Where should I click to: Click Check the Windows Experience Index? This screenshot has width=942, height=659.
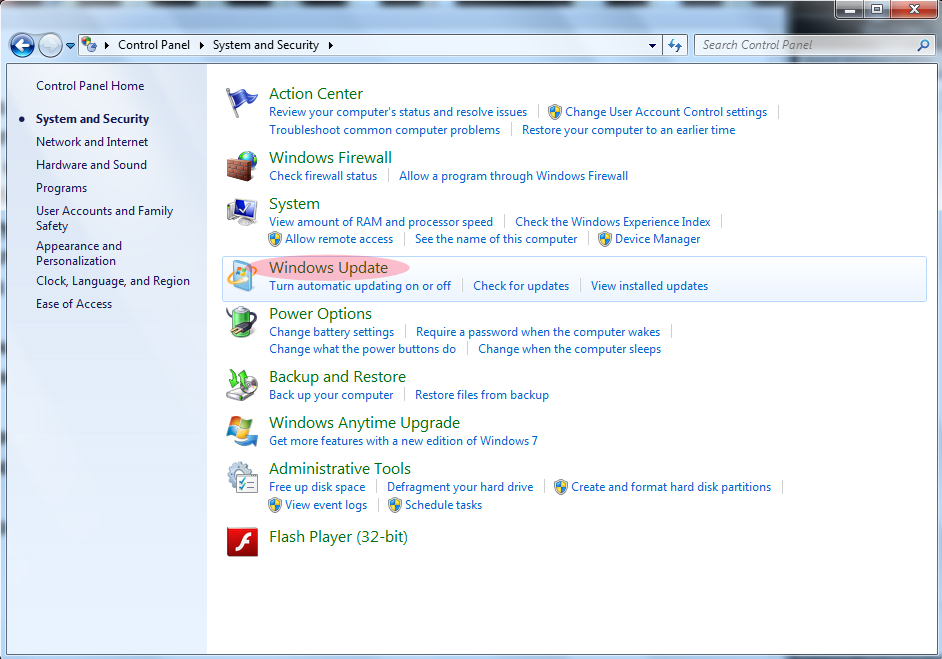[613, 222]
